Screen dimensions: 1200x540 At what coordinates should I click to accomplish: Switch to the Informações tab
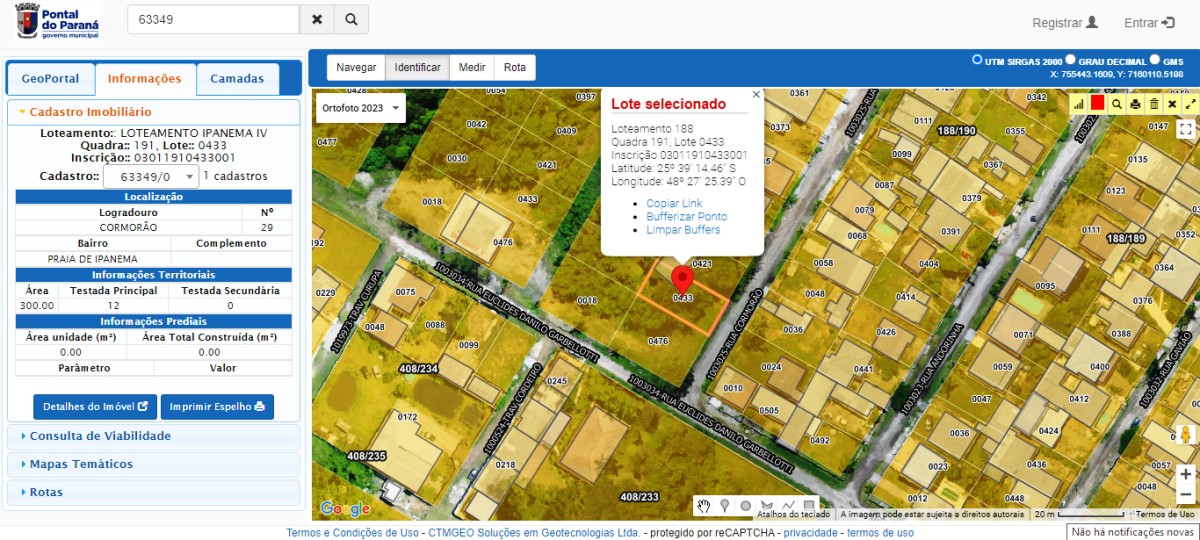coord(145,79)
